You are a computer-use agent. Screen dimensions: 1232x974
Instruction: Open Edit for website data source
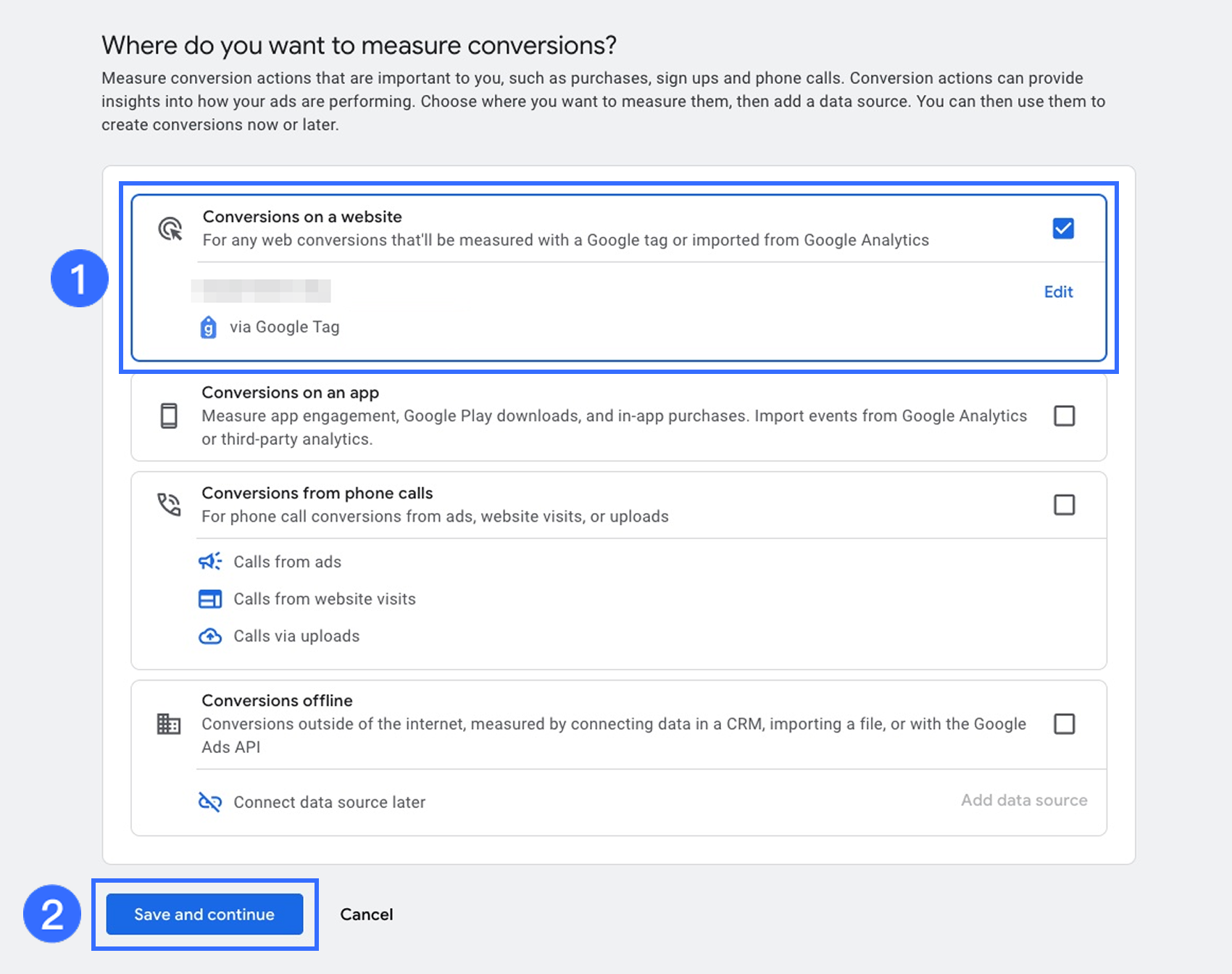click(1058, 292)
